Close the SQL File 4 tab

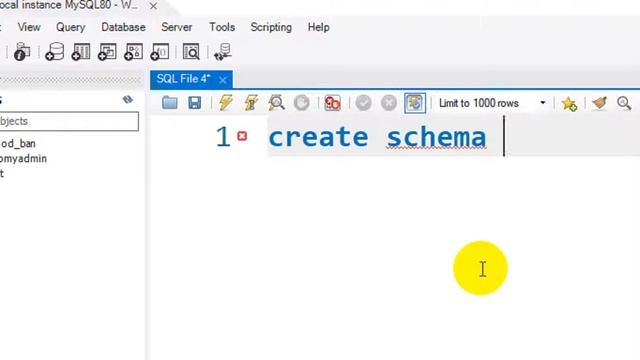click(222, 80)
